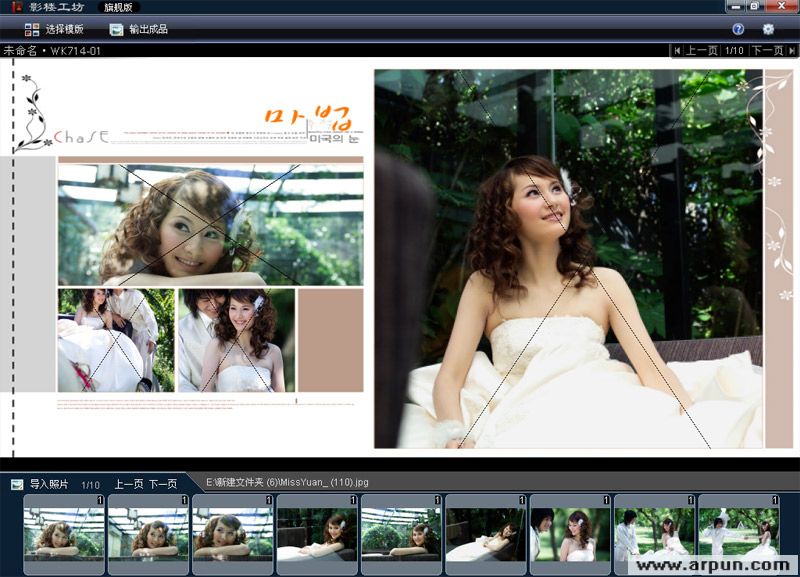Click 下一页 in the photo strip bar
The height and width of the screenshot is (577, 800).
pyautogui.click(x=163, y=484)
